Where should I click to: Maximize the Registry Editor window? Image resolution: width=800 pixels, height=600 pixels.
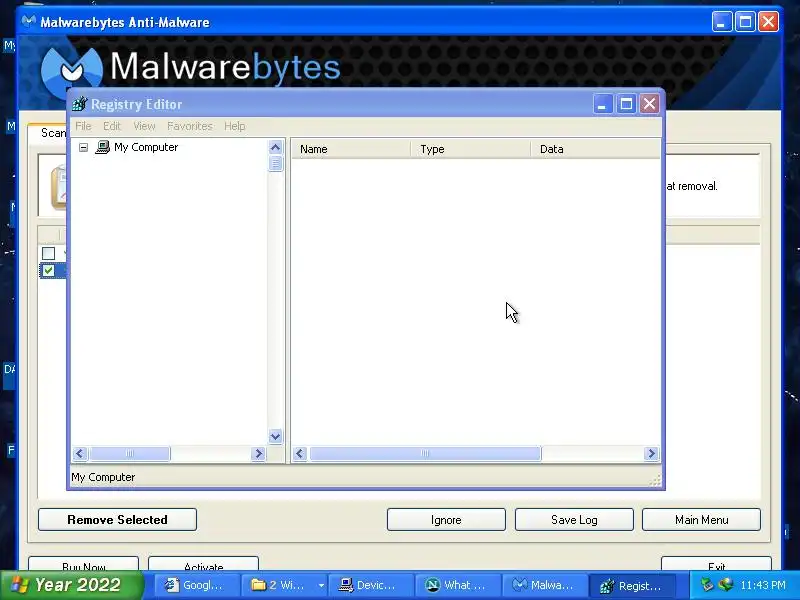626,104
